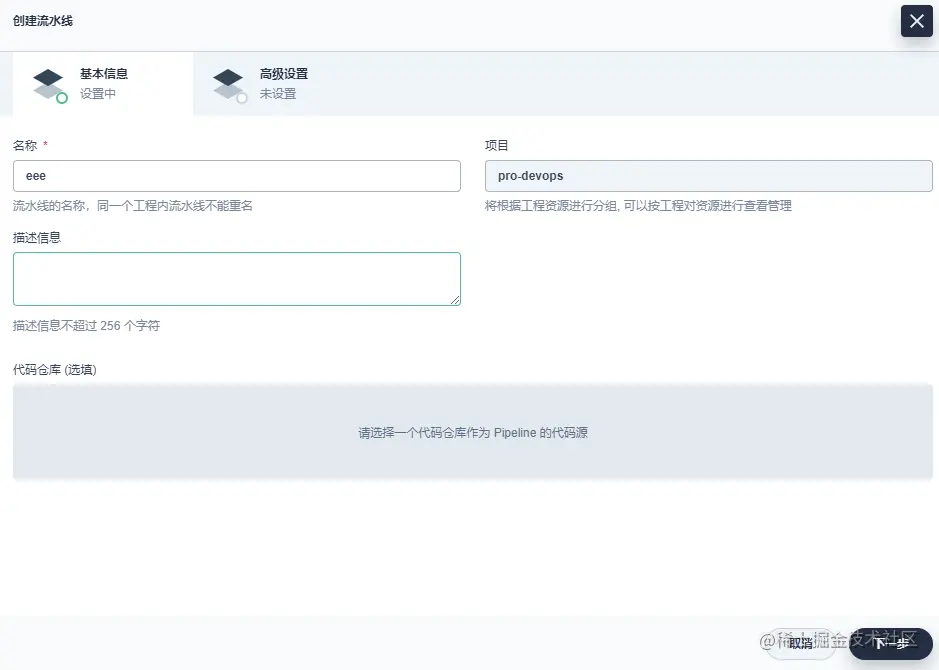Click the 代码仓库 (选填) label
The image size is (939, 670).
tap(54, 370)
